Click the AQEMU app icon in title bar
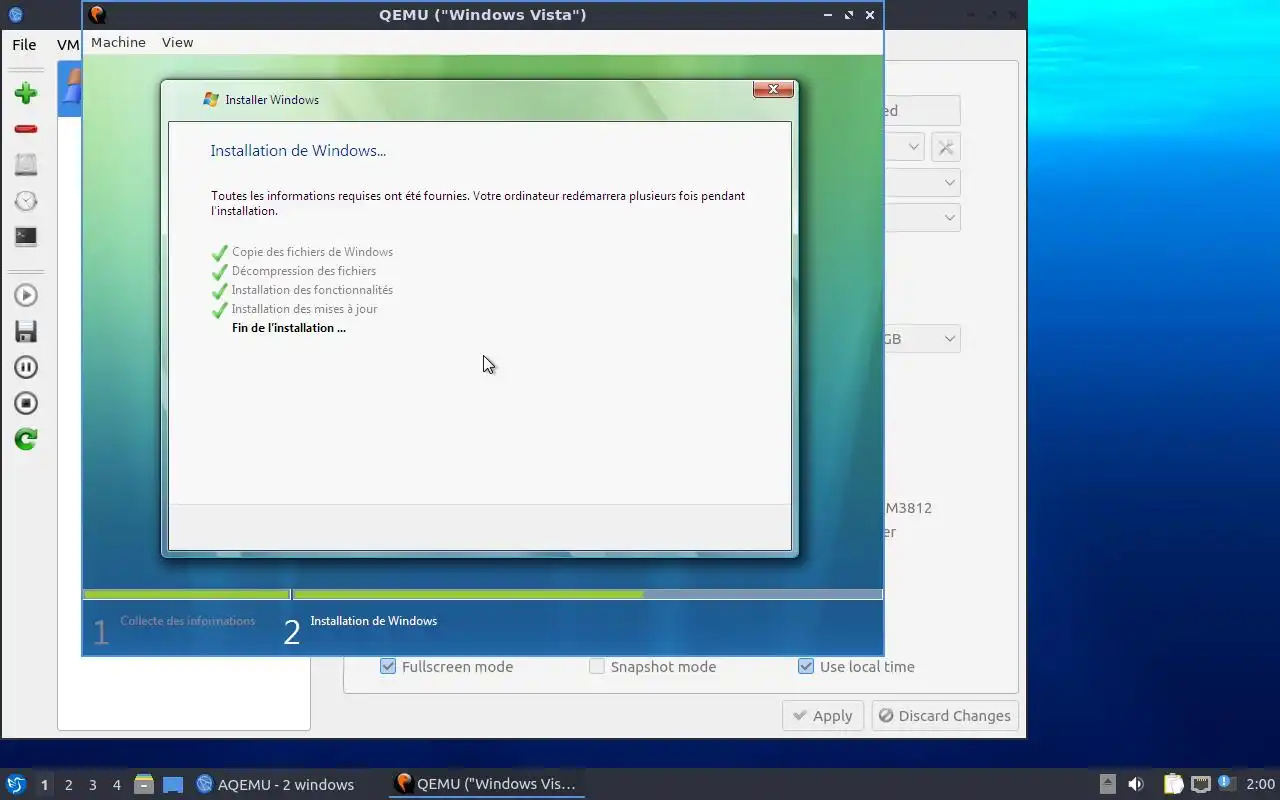Image resolution: width=1280 pixels, height=800 pixels. pos(15,15)
